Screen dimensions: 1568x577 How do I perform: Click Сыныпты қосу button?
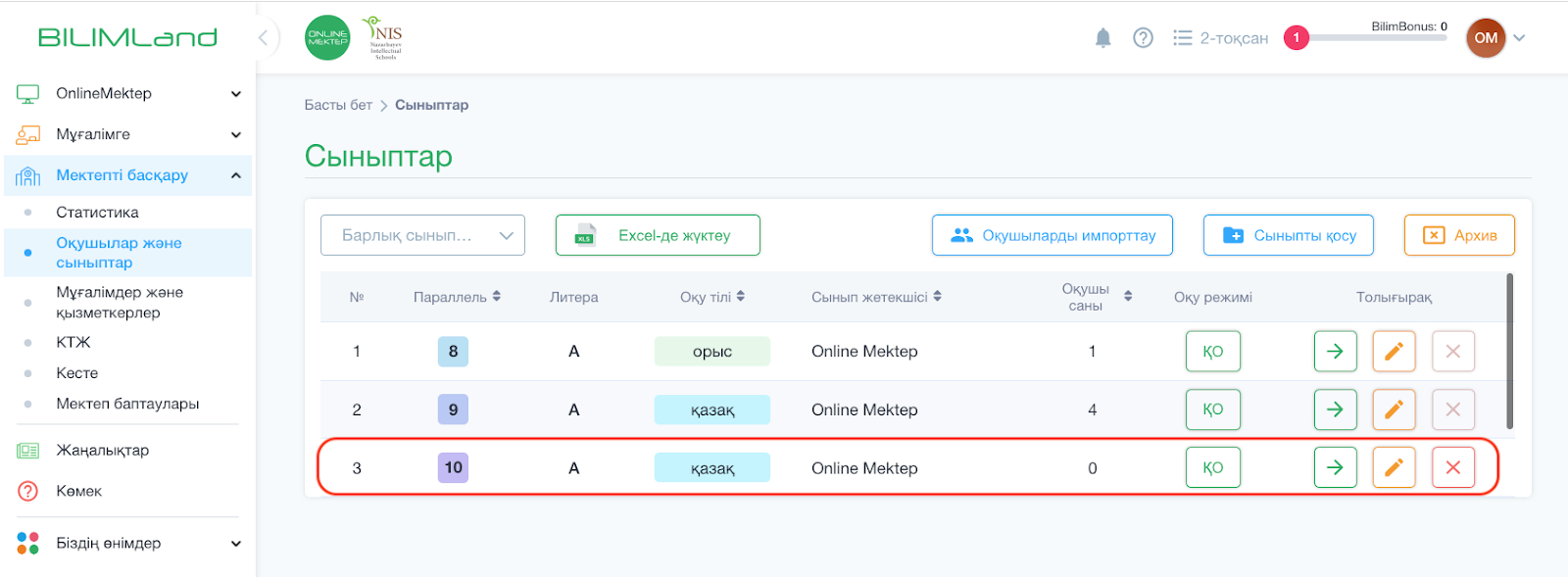pyautogui.click(x=1289, y=235)
